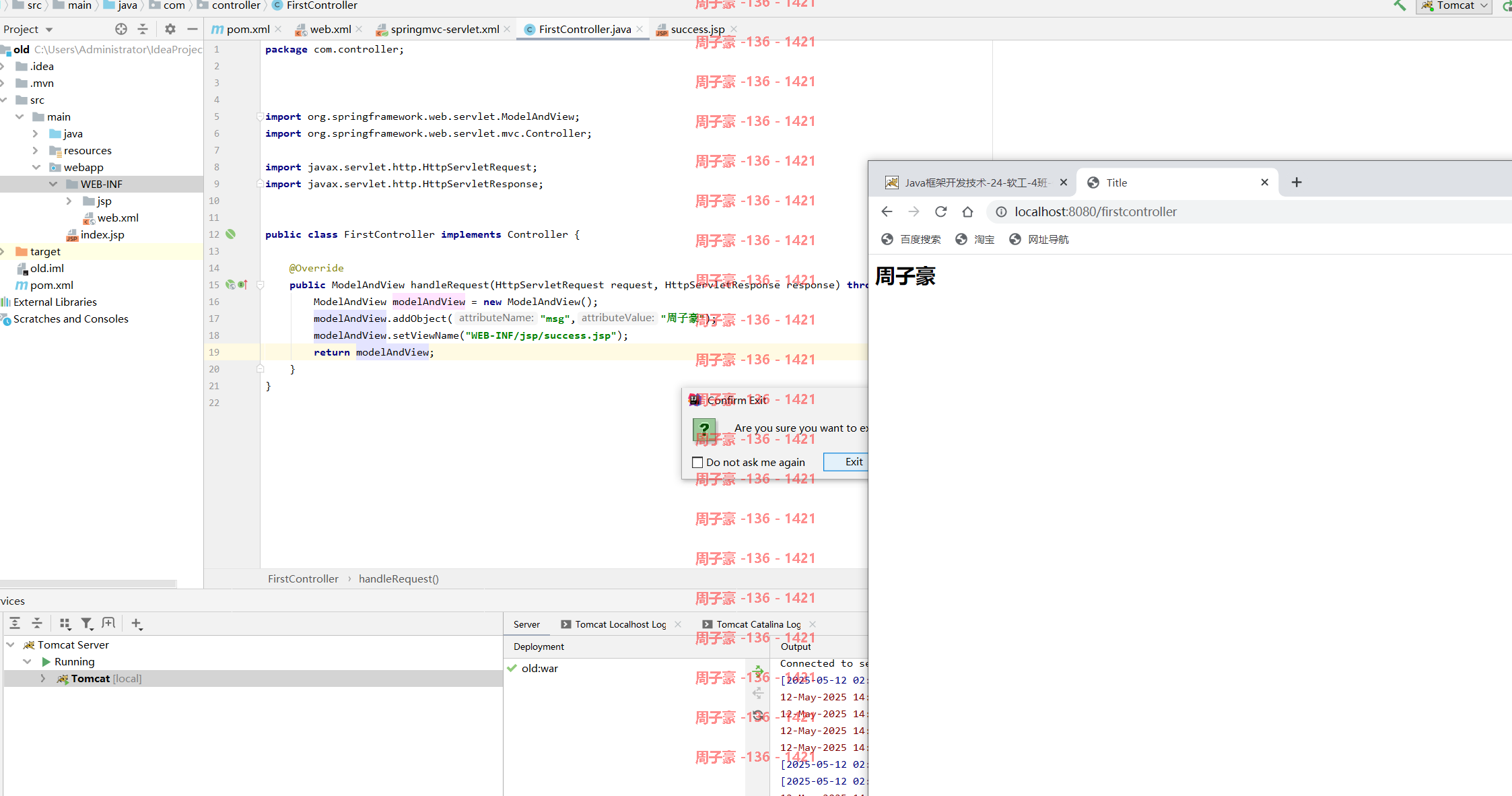The image size is (1512, 796).
Task: Expand the .mvn folder
Action: 3,83
